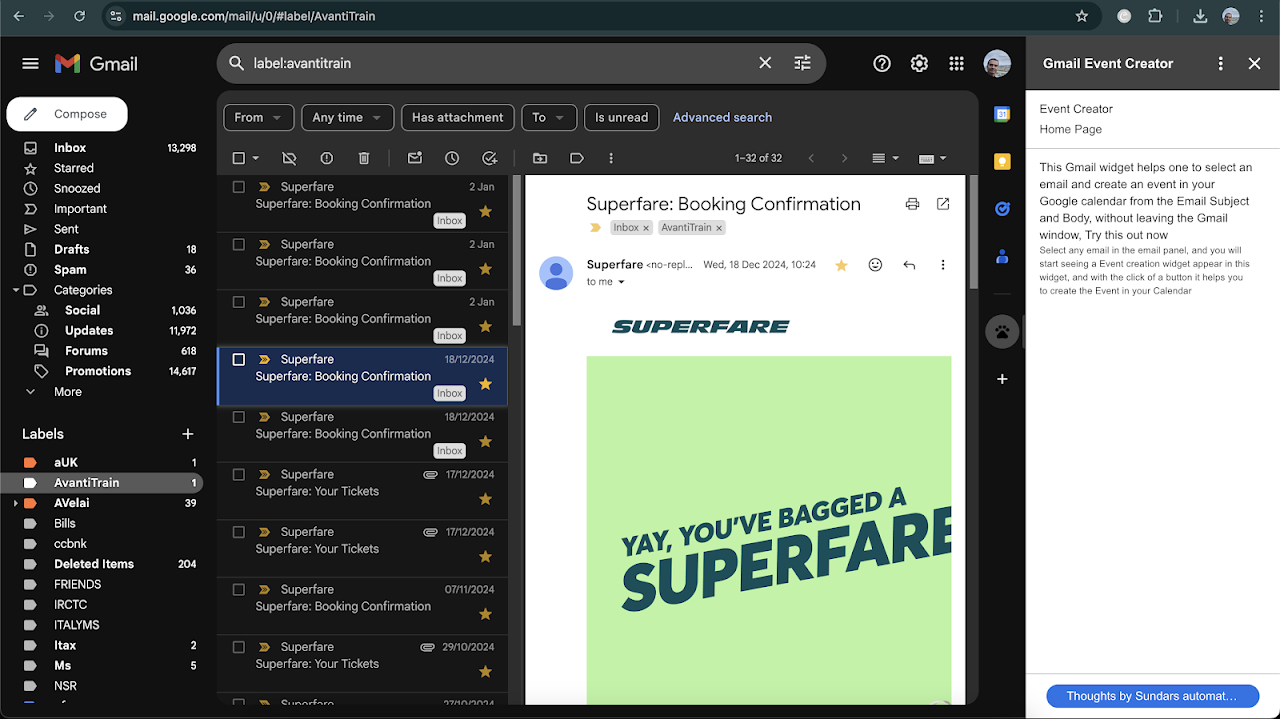Click Thoughts by Sundars automat… button

[x=1152, y=696]
